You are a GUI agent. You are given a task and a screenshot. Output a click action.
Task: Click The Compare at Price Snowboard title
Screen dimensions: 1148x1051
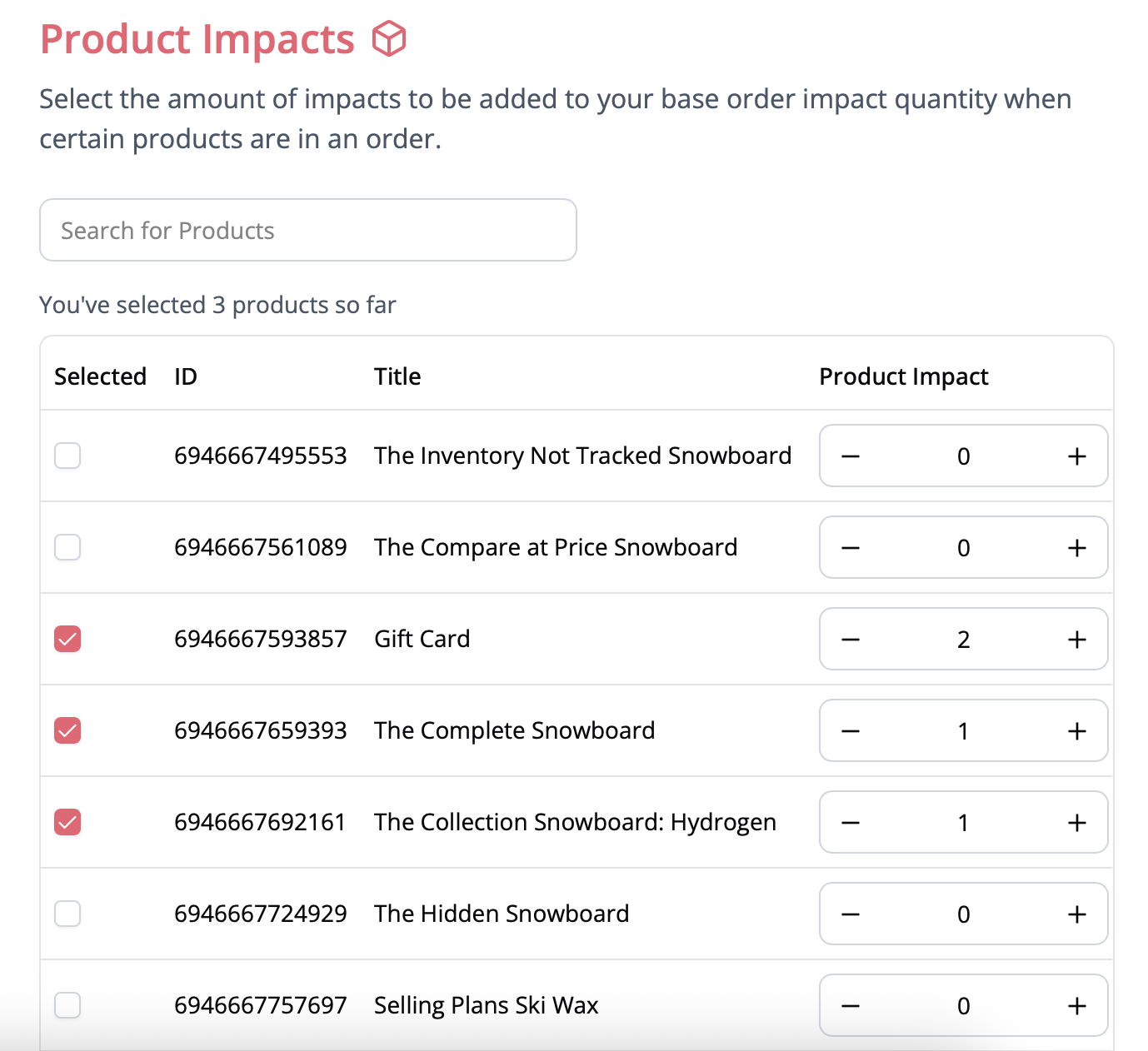click(x=555, y=547)
